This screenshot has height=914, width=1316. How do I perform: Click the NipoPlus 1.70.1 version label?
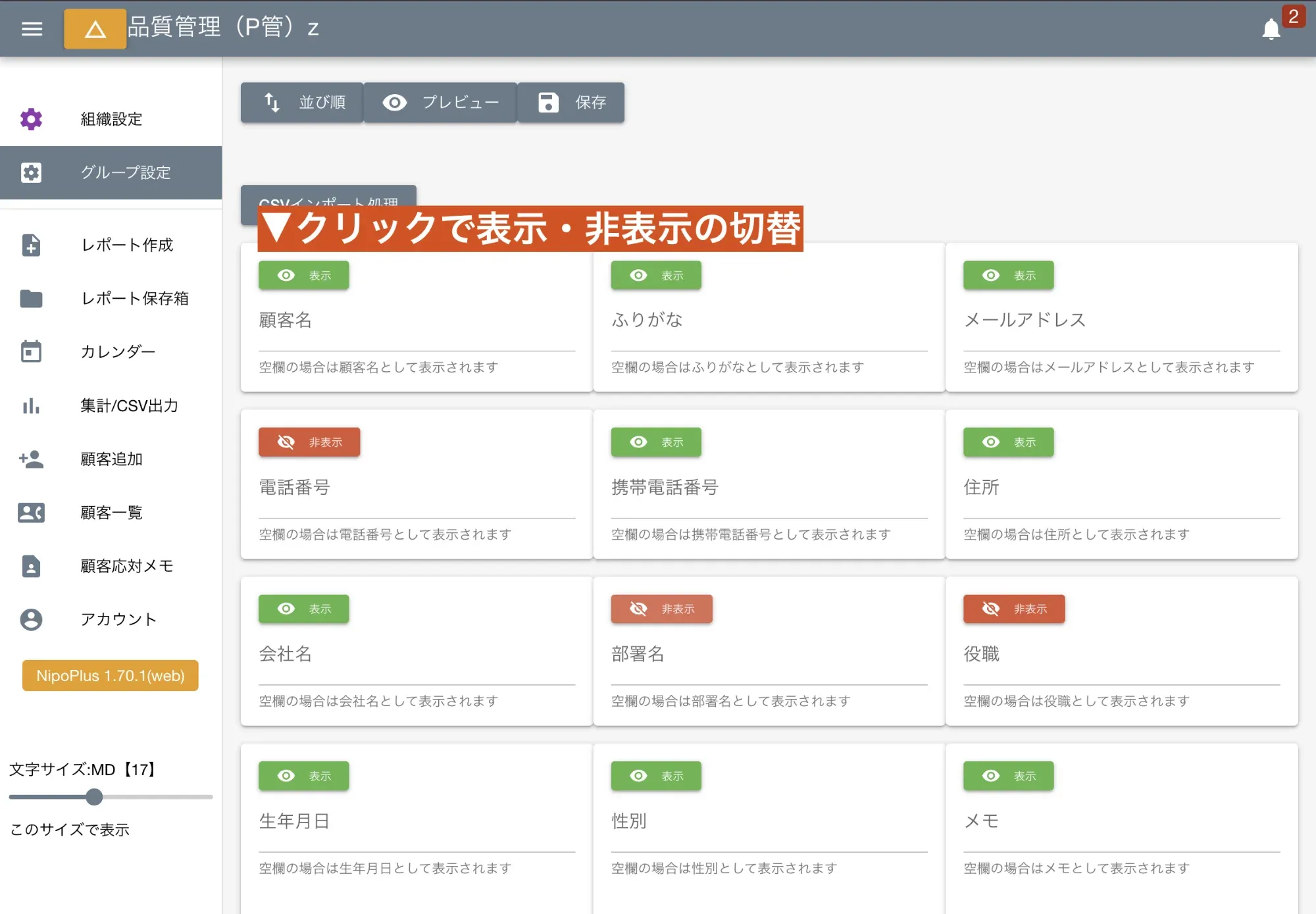click(x=109, y=675)
